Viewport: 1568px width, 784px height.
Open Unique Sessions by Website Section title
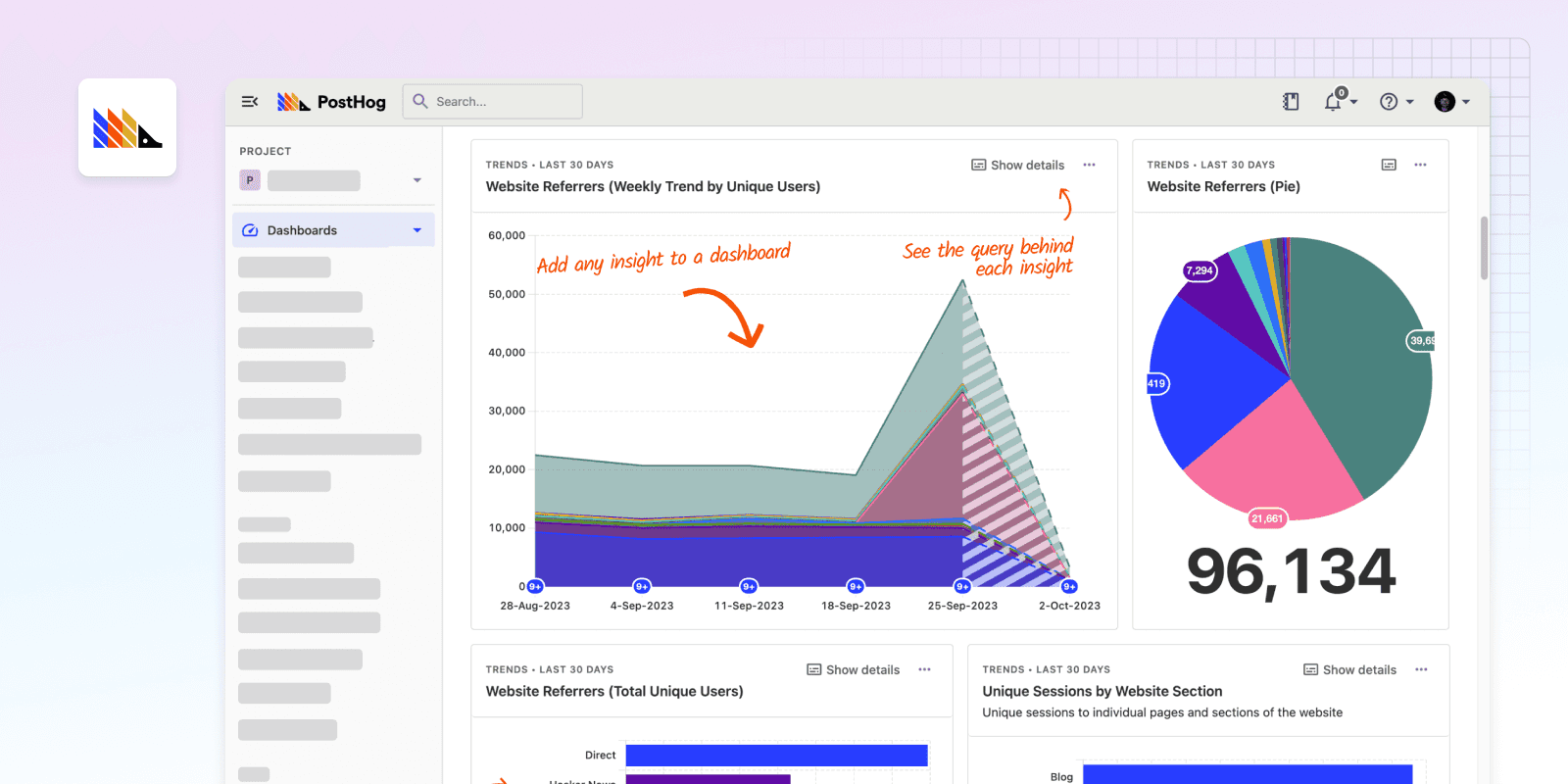tap(1102, 691)
